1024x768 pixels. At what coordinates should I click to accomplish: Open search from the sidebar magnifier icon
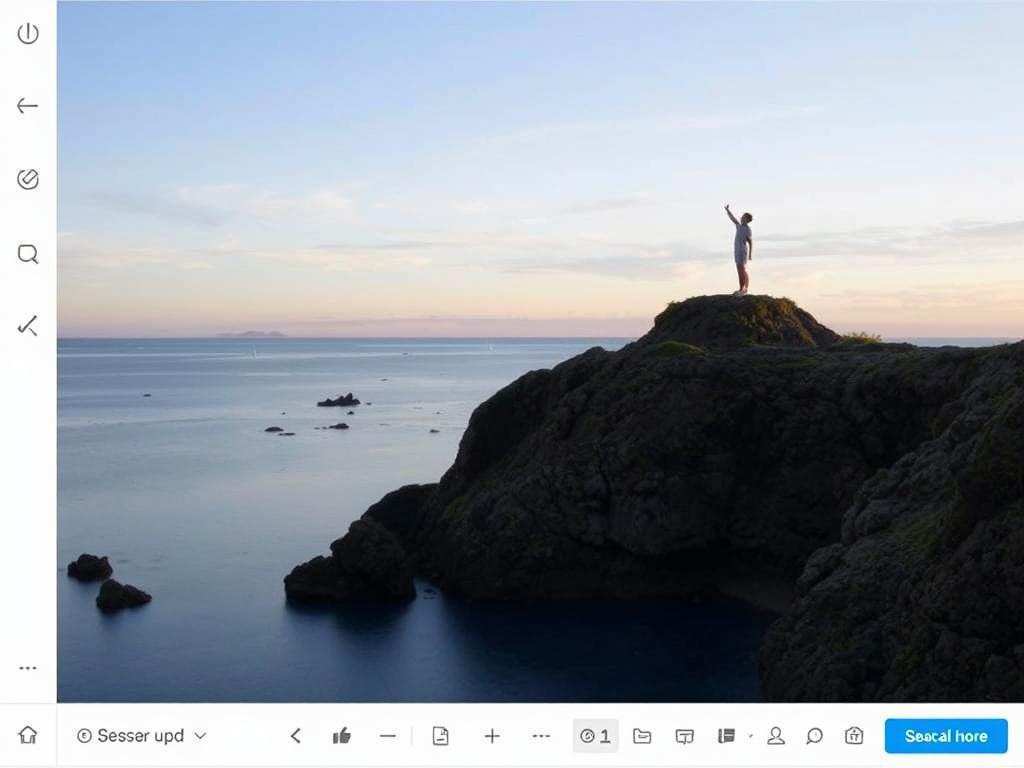pos(28,254)
